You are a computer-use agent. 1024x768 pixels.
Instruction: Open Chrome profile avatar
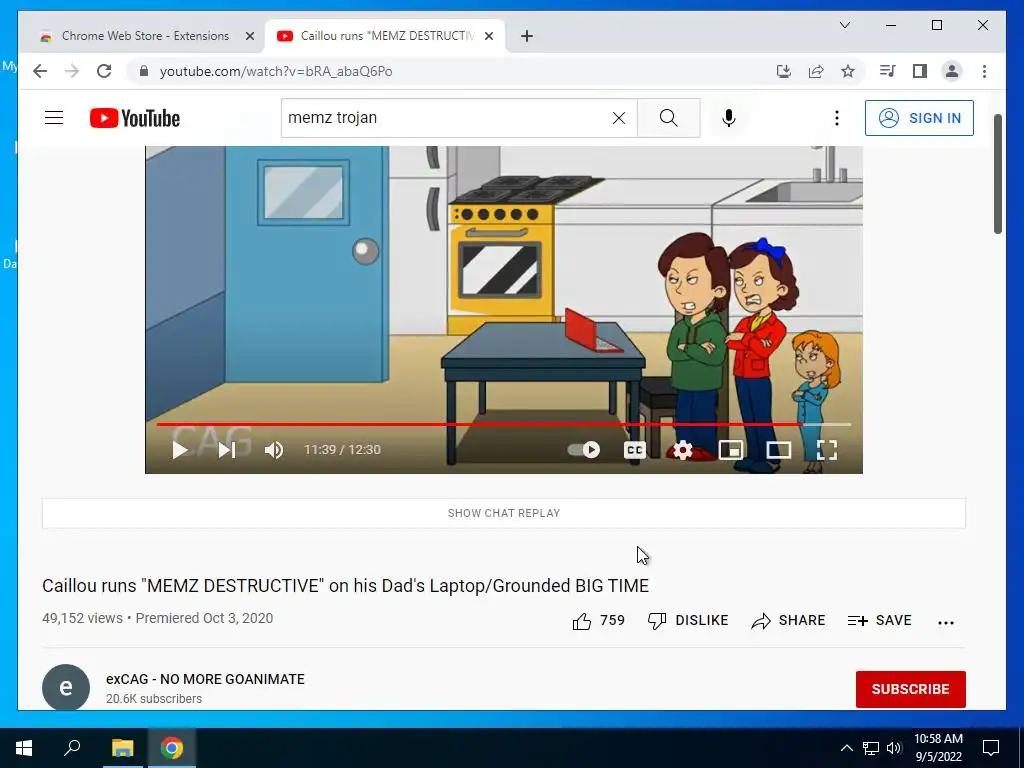click(x=952, y=71)
